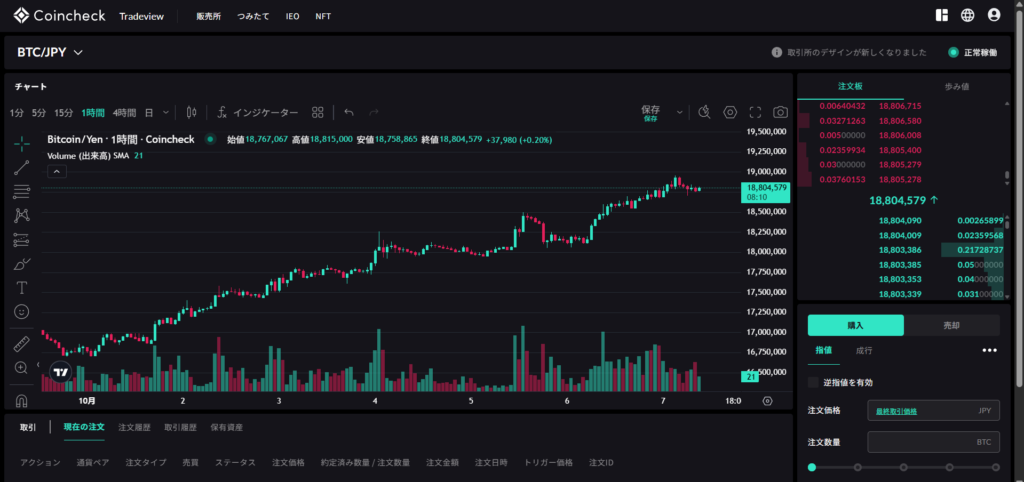Screen dimensions: 1024x482
Task: Collapse the indicator legend chevron
Action: point(57,171)
